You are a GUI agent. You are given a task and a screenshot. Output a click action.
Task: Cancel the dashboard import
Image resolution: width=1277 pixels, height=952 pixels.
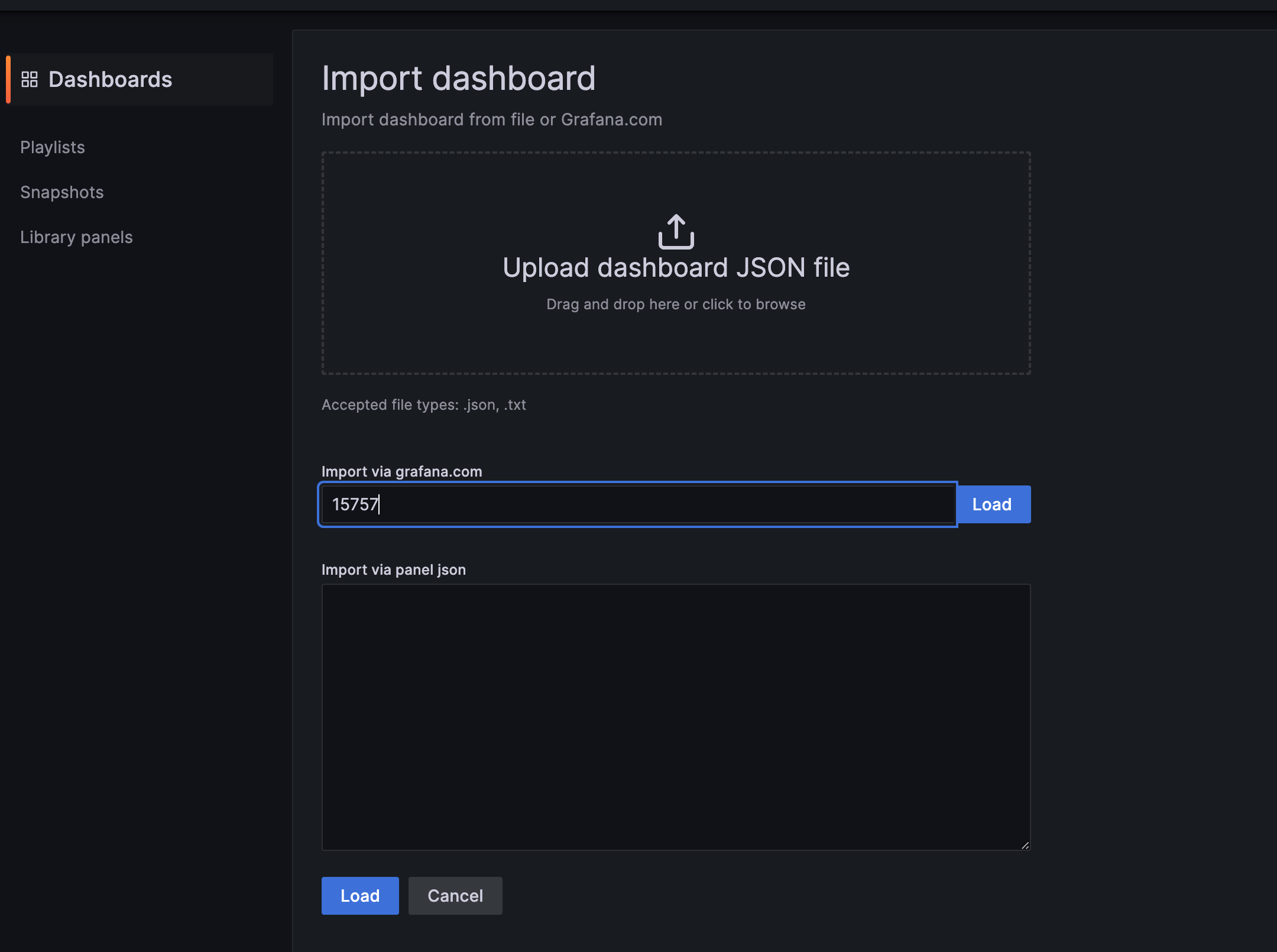(x=455, y=896)
